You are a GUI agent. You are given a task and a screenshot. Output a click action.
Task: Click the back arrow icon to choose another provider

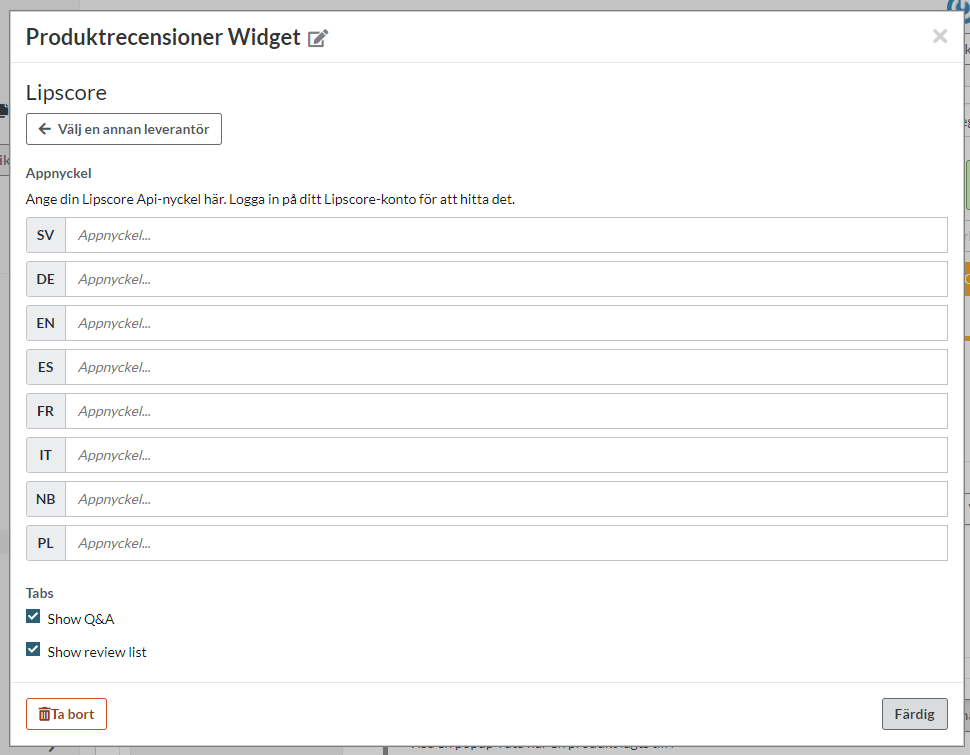(44, 129)
